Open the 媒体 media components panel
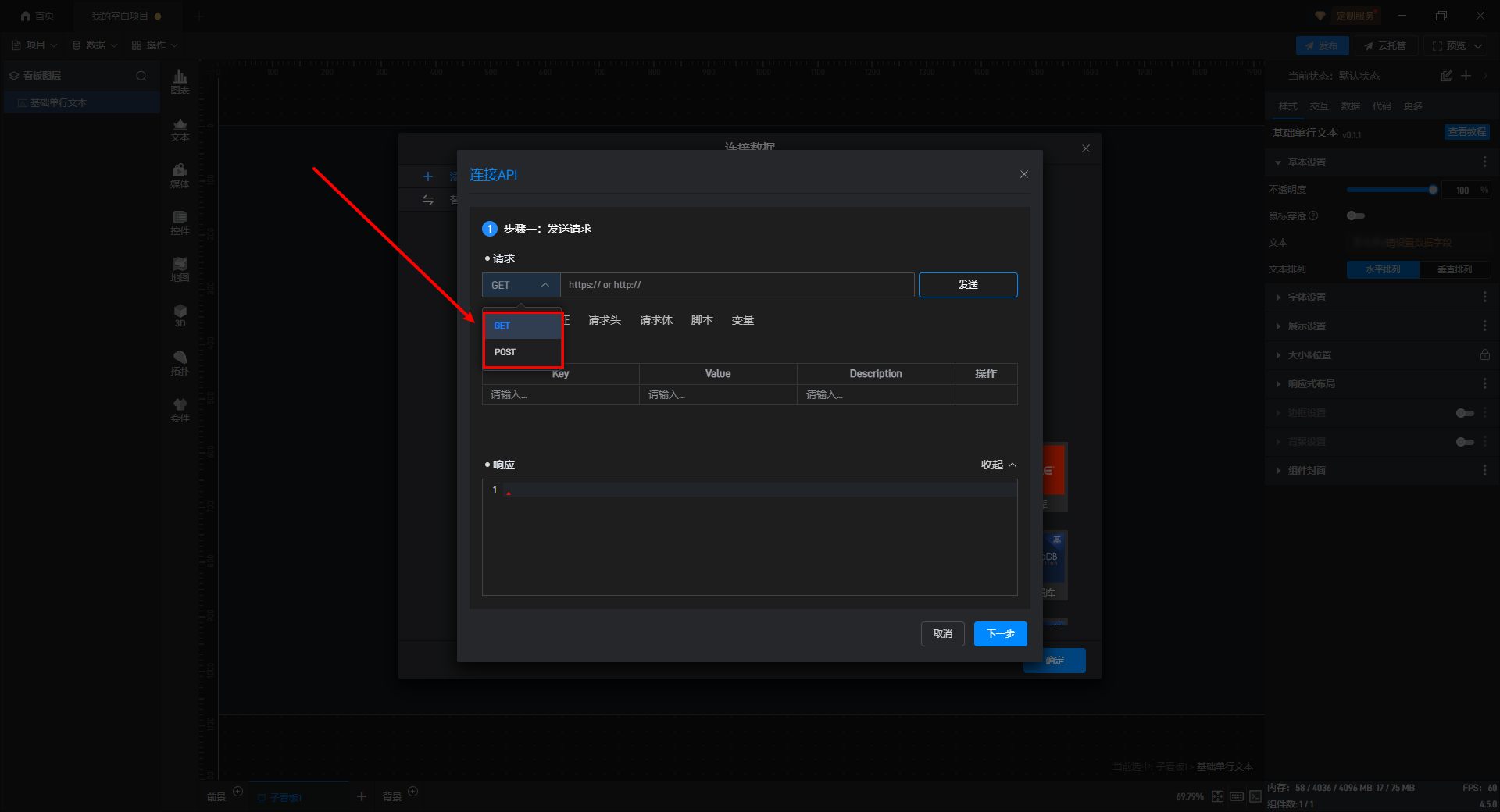Screen dimensions: 1500x812 pyautogui.click(x=180, y=176)
